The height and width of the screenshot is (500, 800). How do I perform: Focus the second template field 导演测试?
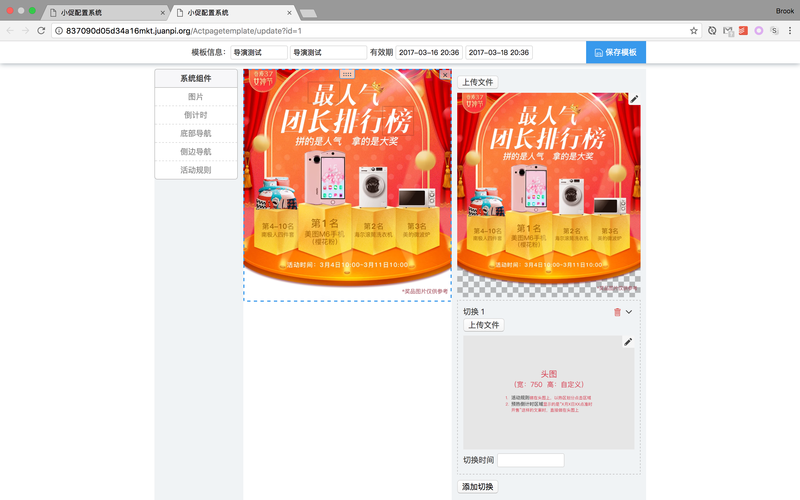pyautogui.click(x=329, y=53)
